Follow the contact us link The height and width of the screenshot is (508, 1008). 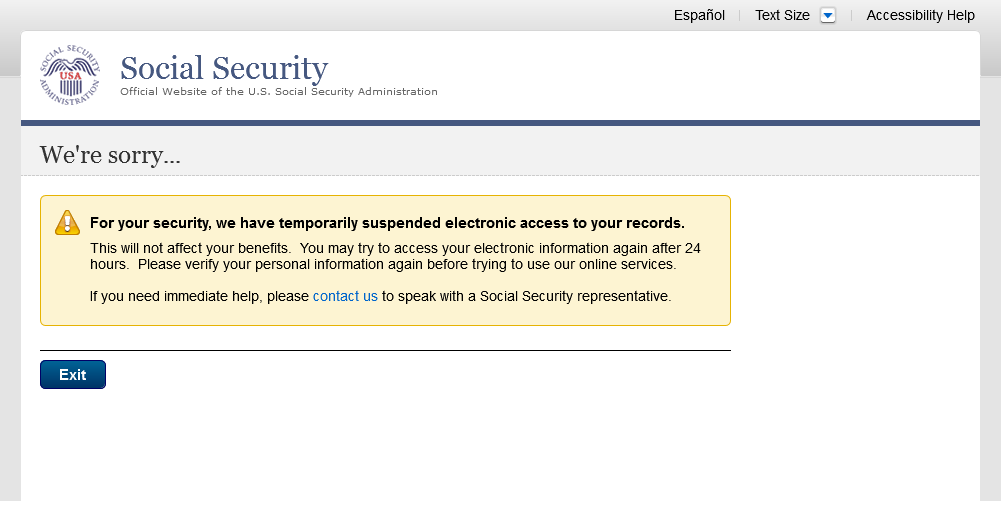[x=345, y=296]
